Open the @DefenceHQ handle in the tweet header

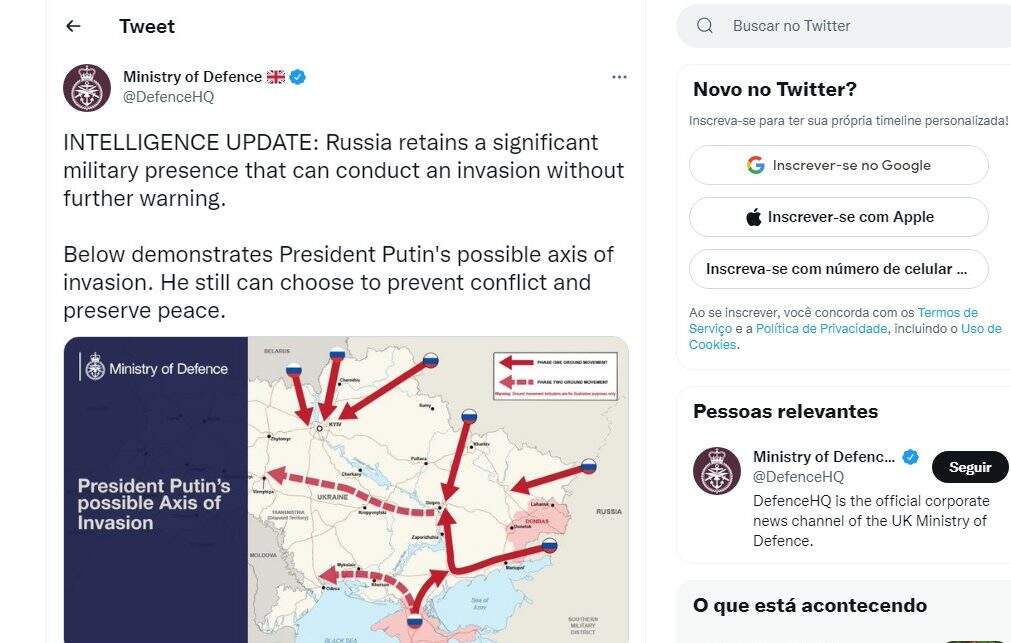(x=168, y=97)
